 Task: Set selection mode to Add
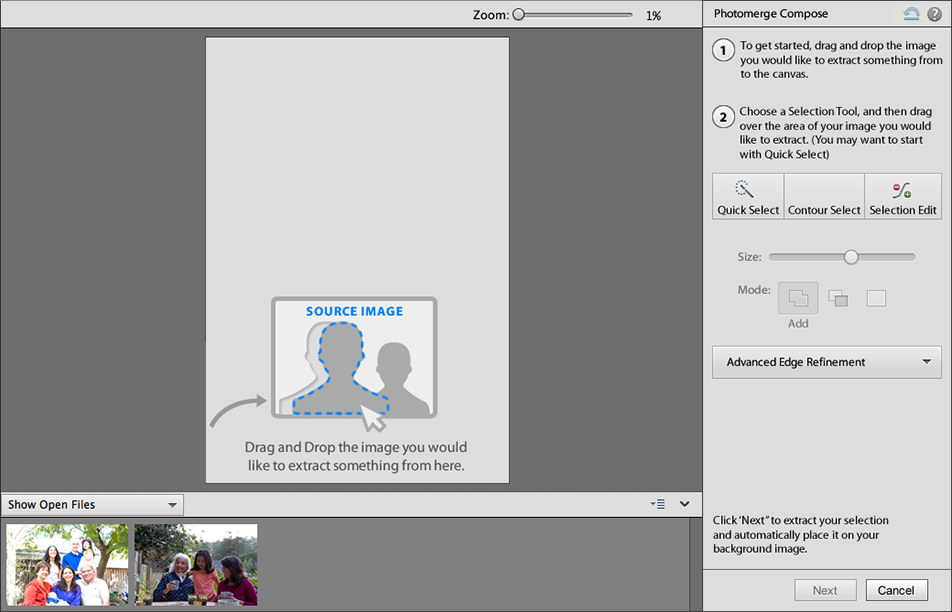pos(798,298)
